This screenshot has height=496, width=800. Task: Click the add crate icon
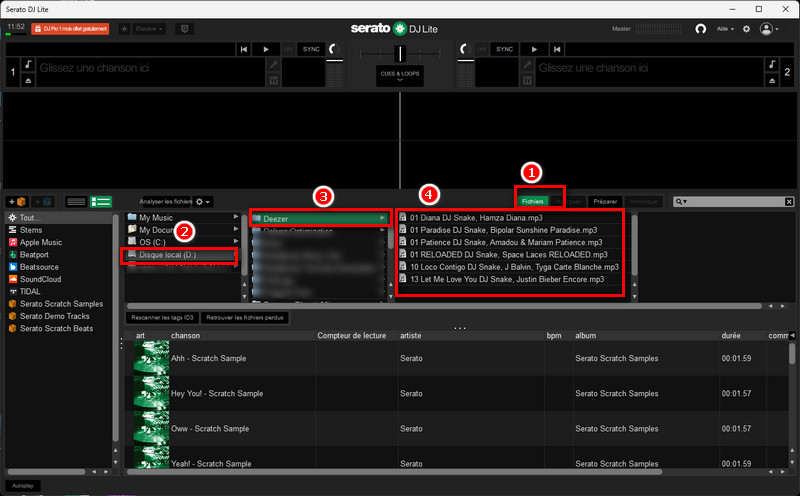coord(17,202)
